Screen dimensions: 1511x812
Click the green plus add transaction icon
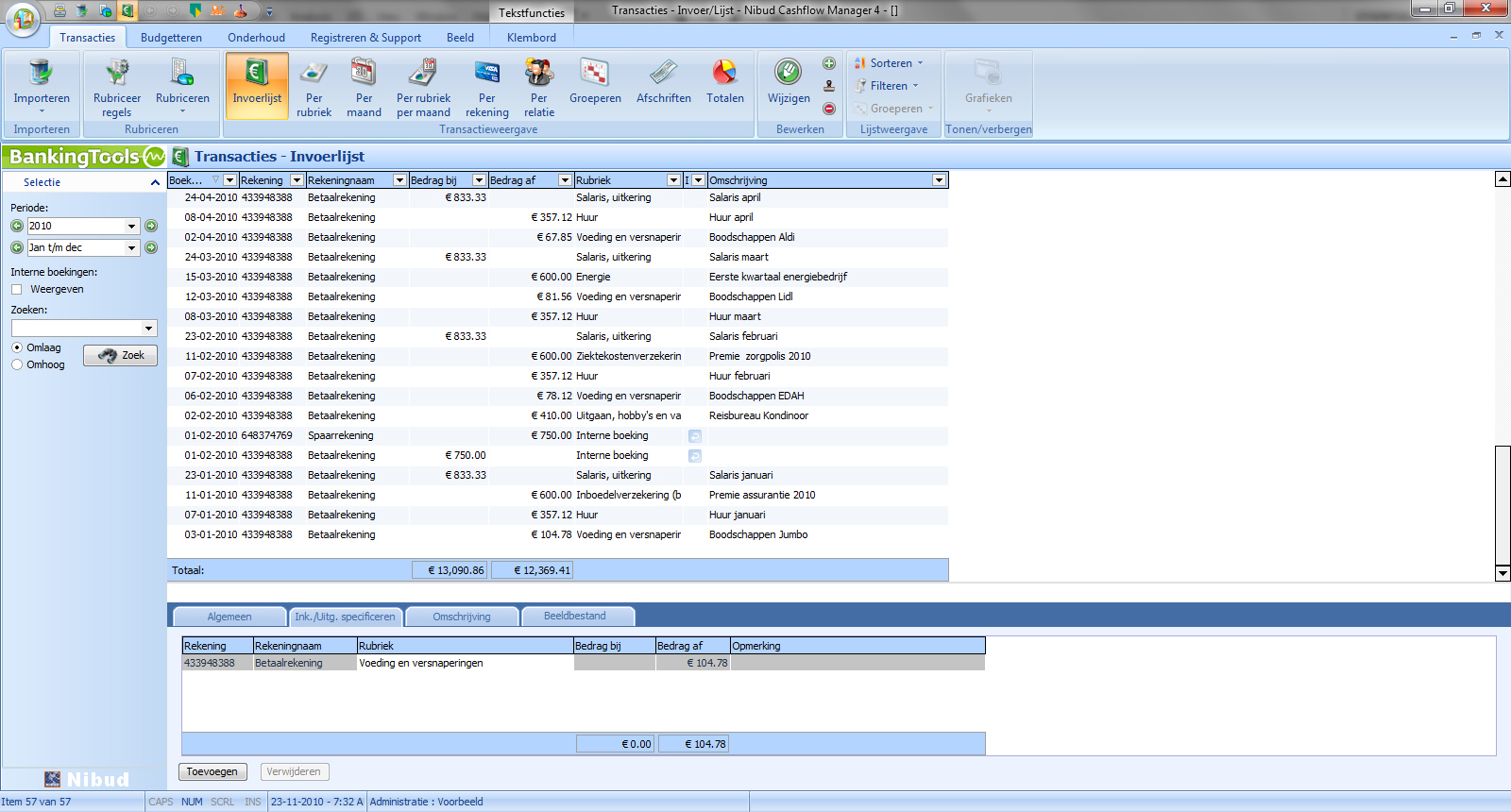829,63
